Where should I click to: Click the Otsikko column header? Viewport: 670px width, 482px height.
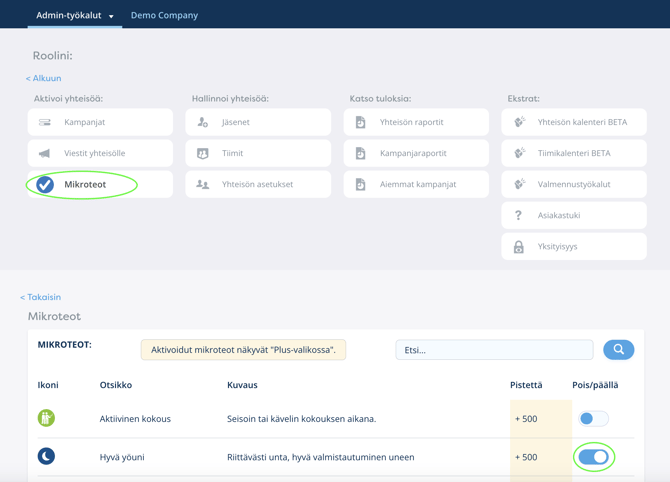tap(116, 385)
